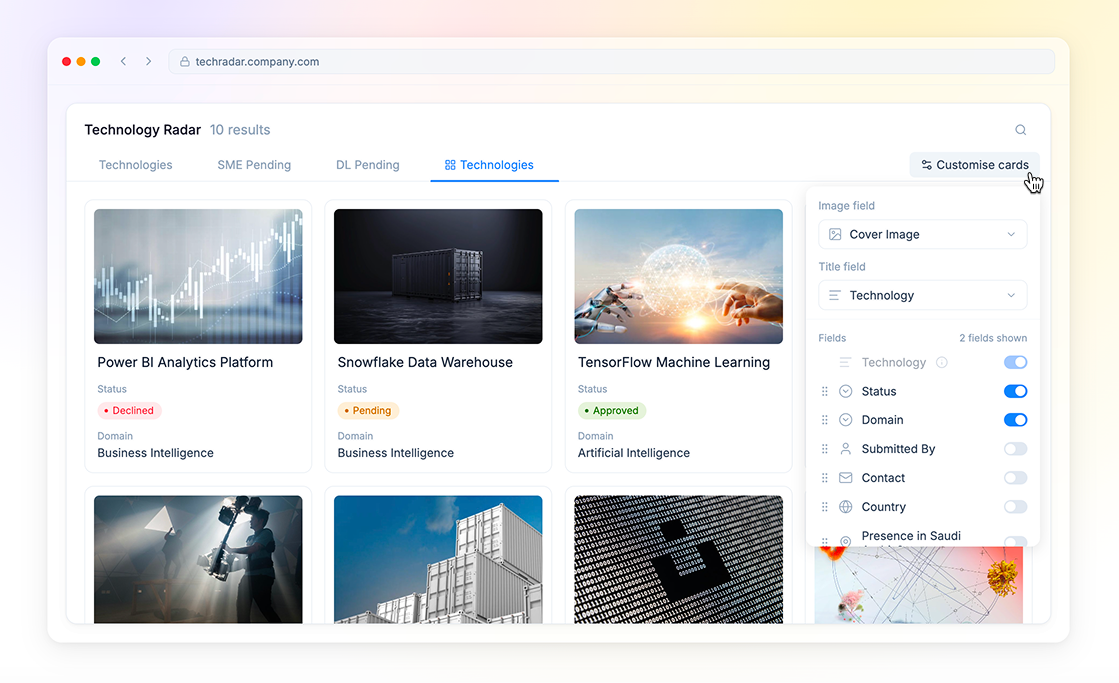Image resolution: width=1119 pixels, height=683 pixels.
Task: Go back with browser back arrow
Action: pos(123,61)
